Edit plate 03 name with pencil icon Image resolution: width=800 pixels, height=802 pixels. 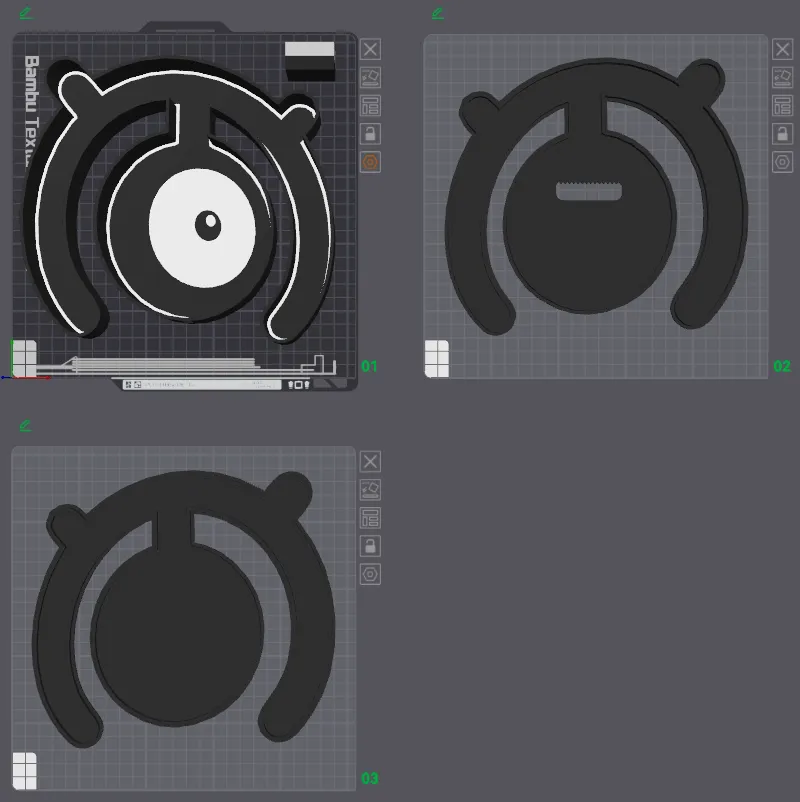(x=25, y=425)
